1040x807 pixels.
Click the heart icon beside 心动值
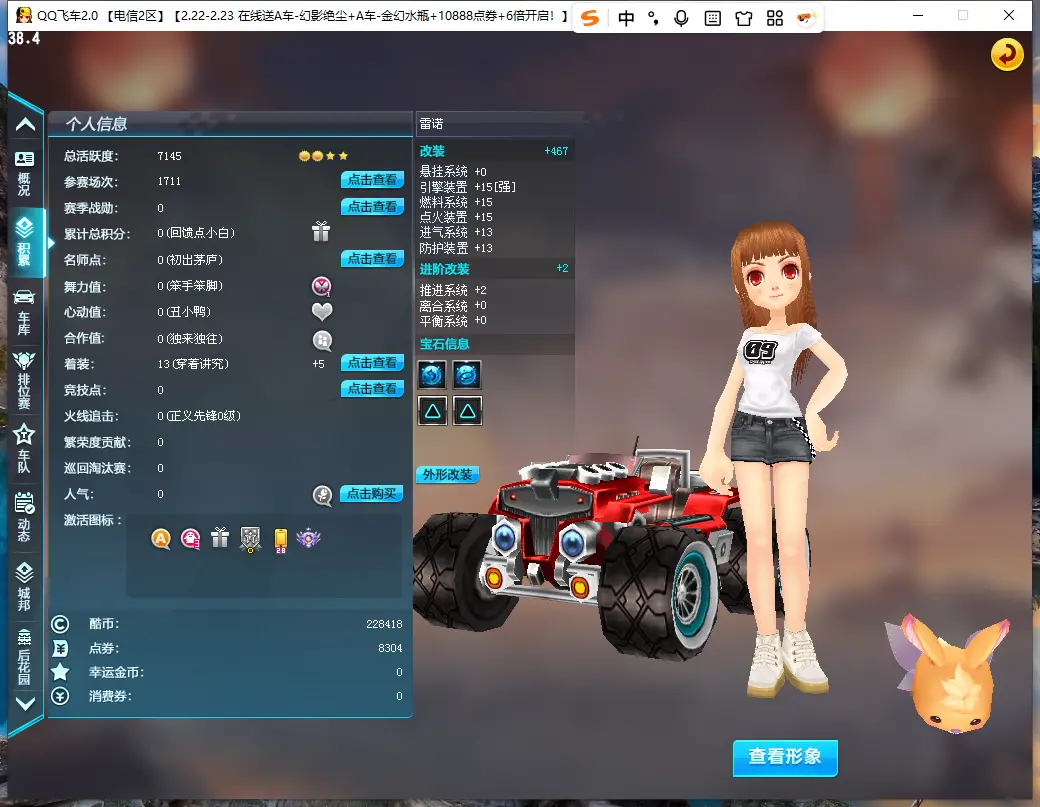[x=322, y=311]
